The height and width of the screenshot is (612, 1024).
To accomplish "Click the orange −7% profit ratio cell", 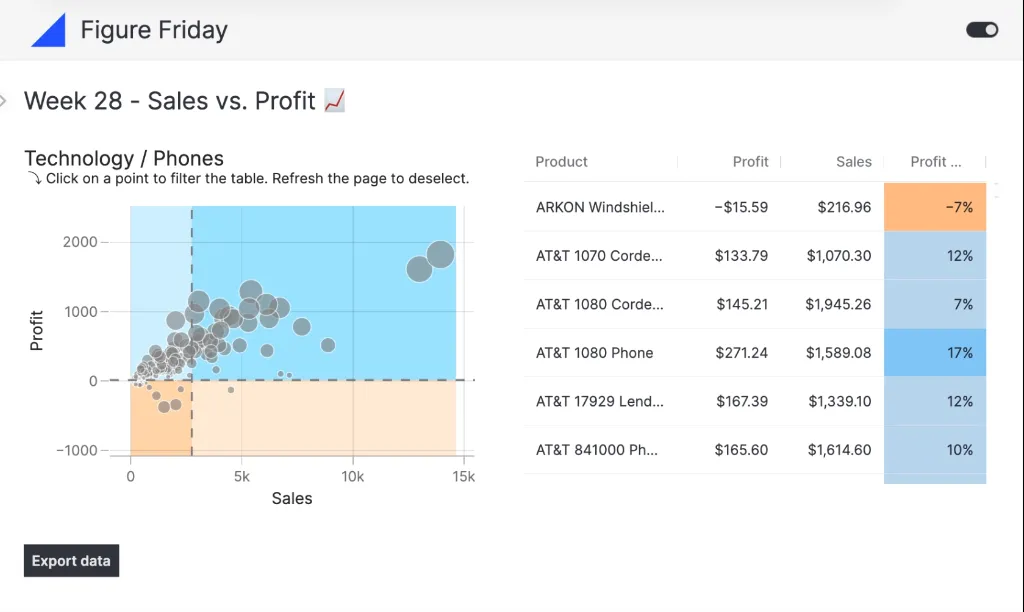I will tap(935, 207).
